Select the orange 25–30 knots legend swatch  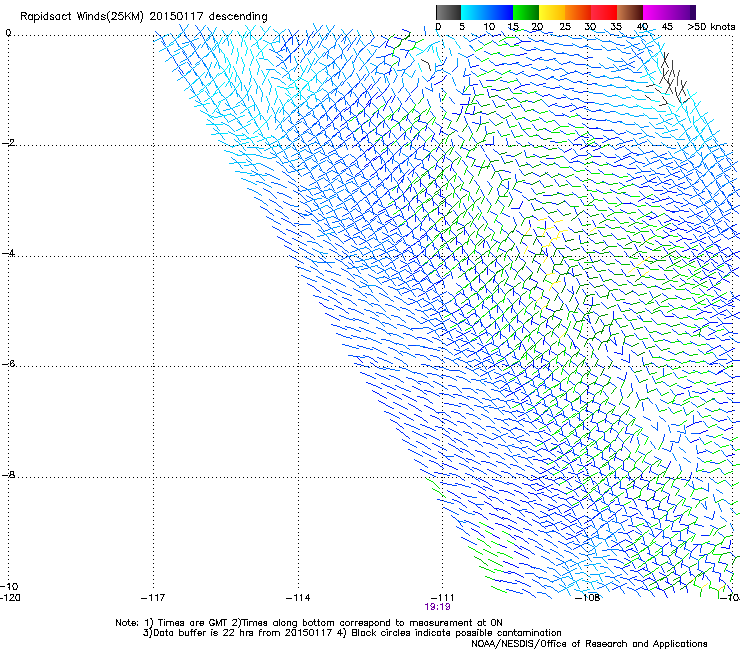click(578, 12)
